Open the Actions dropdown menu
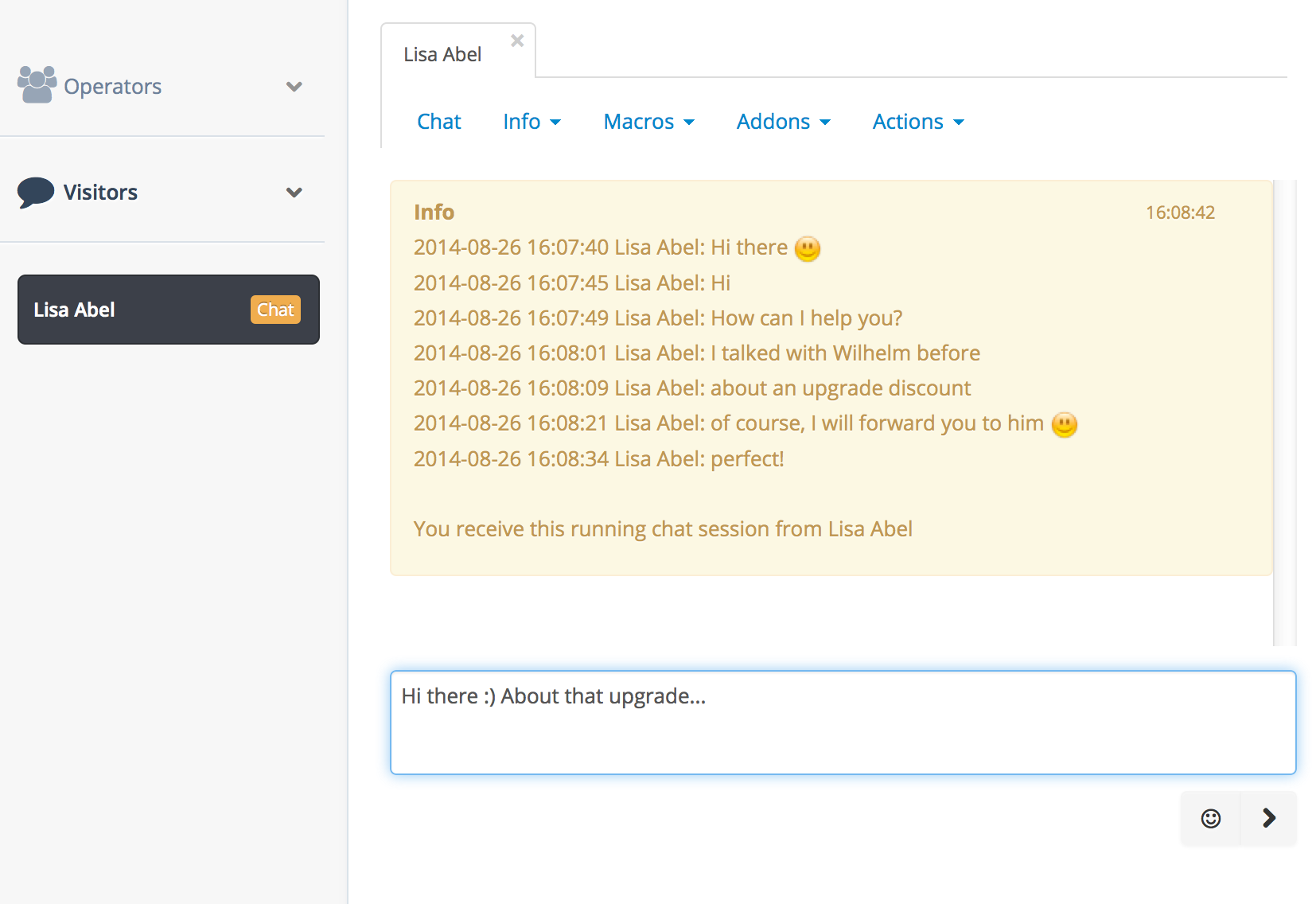Image resolution: width=1316 pixels, height=904 pixels. pyautogui.click(x=919, y=122)
